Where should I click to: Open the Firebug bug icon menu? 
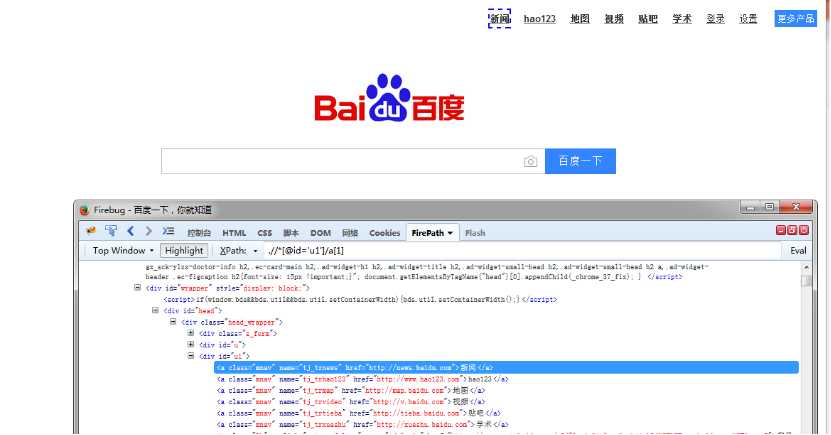(91, 231)
